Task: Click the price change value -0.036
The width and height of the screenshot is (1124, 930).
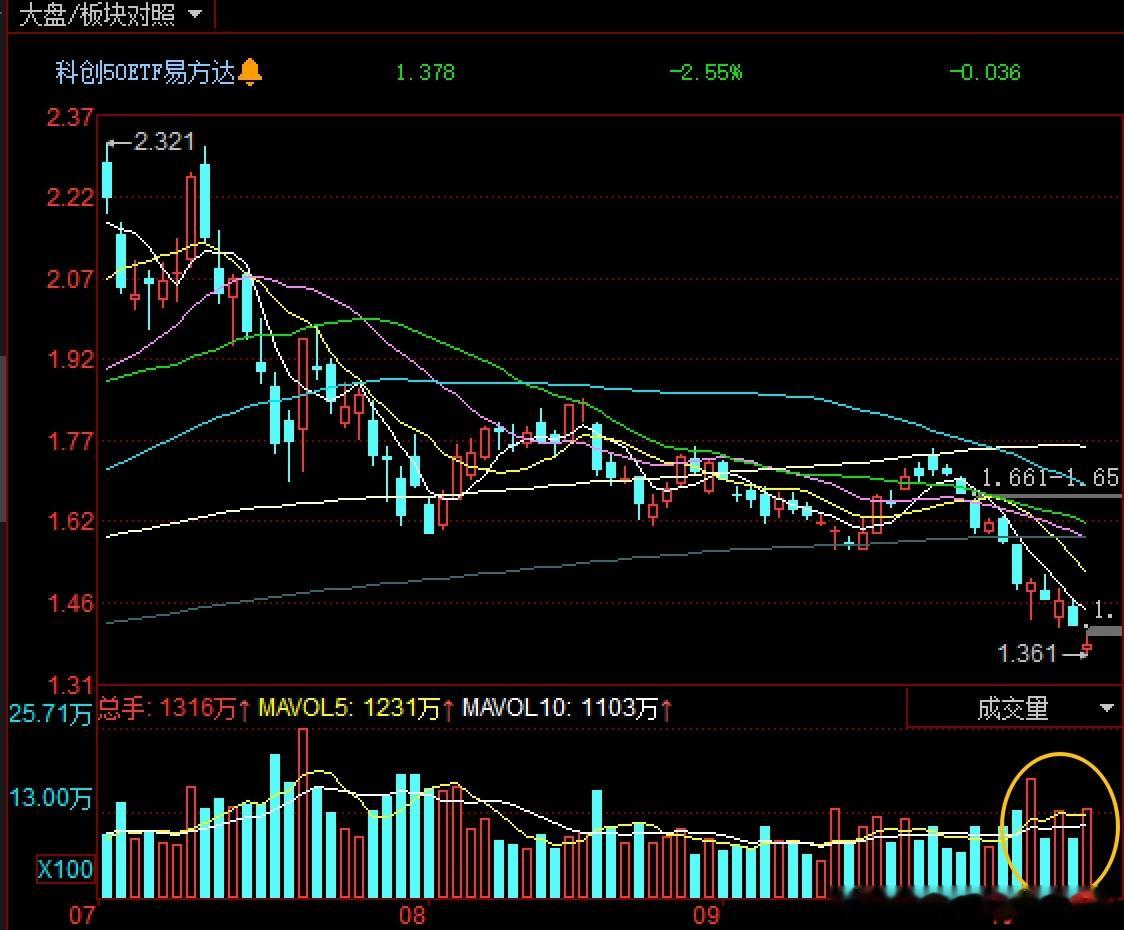Action: point(984,72)
